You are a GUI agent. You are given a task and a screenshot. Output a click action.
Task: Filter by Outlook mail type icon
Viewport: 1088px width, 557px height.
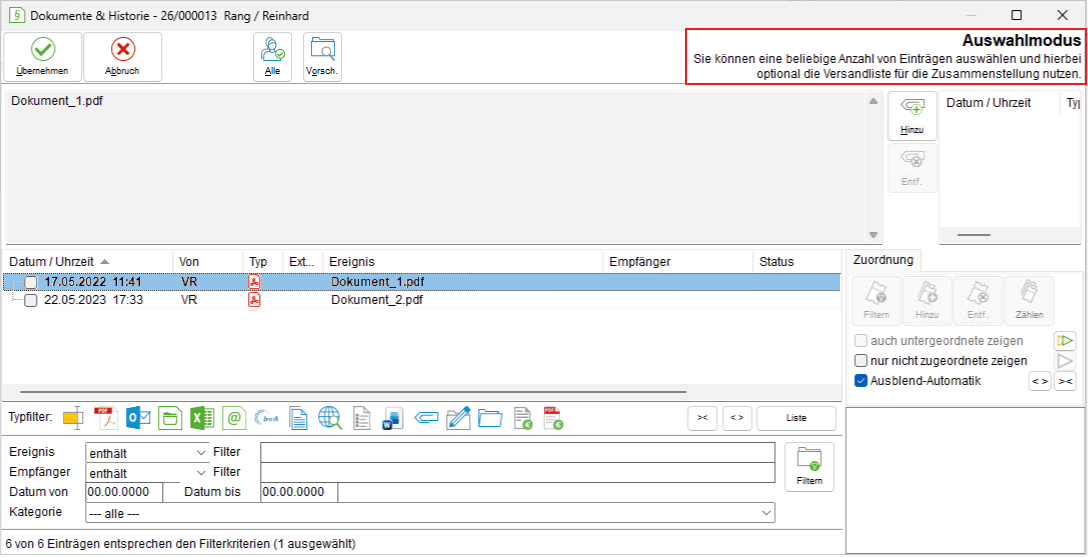click(138, 418)
